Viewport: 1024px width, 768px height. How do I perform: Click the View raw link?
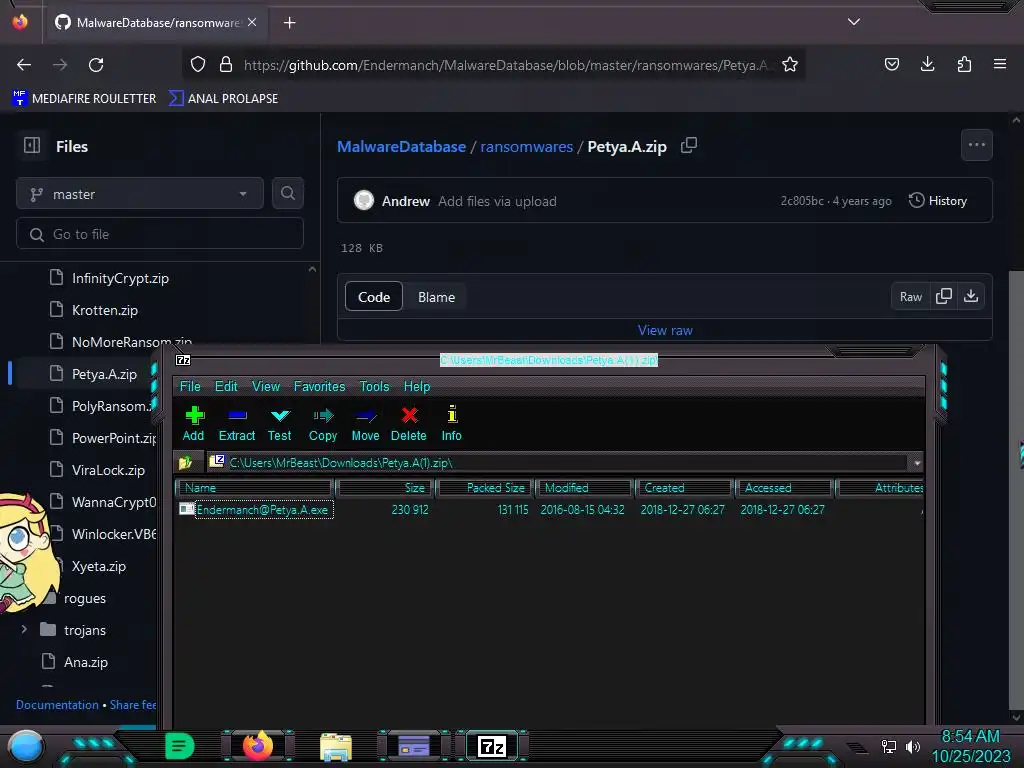(665, 330)
